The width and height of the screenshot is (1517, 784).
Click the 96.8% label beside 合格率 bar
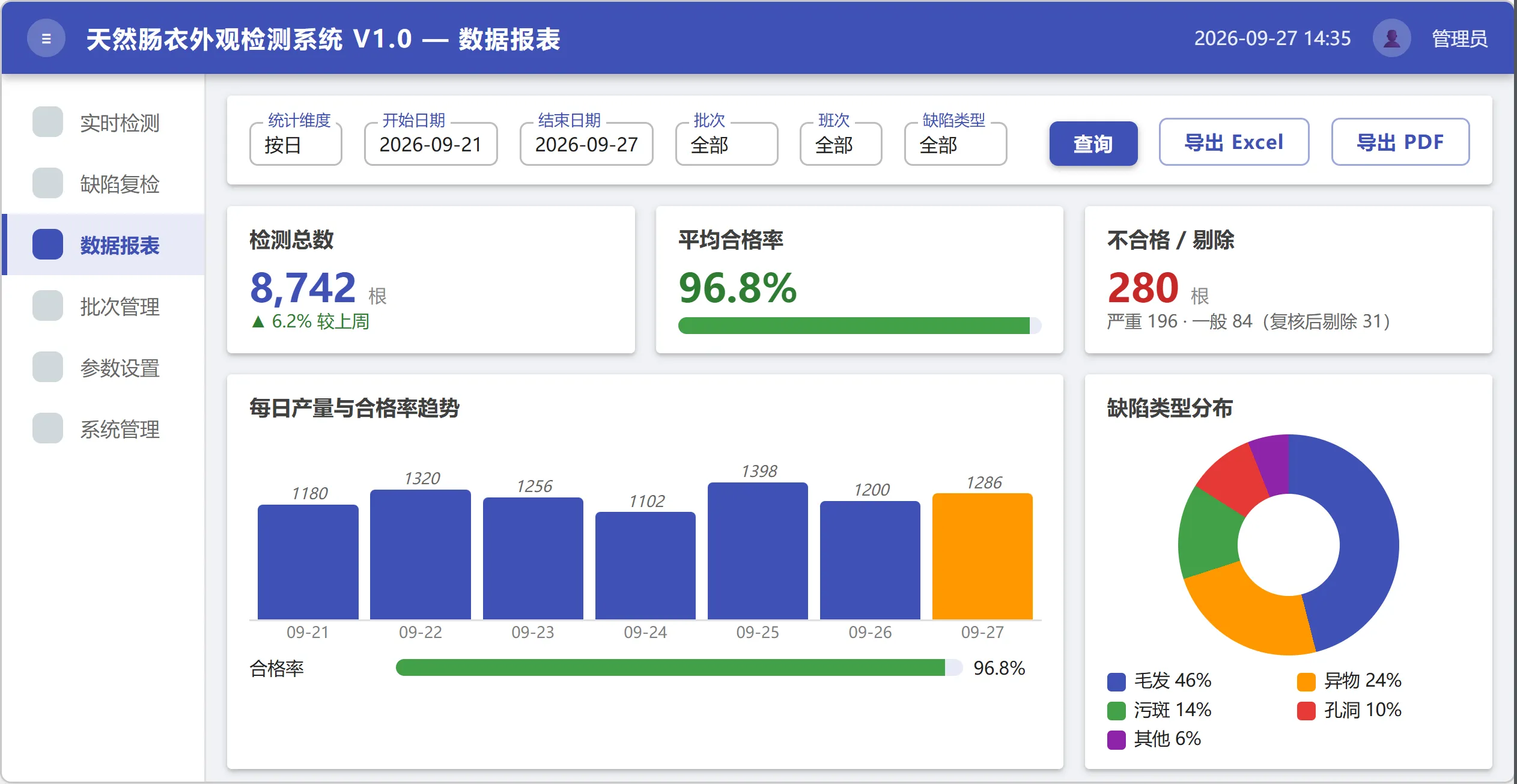(999, 668)
